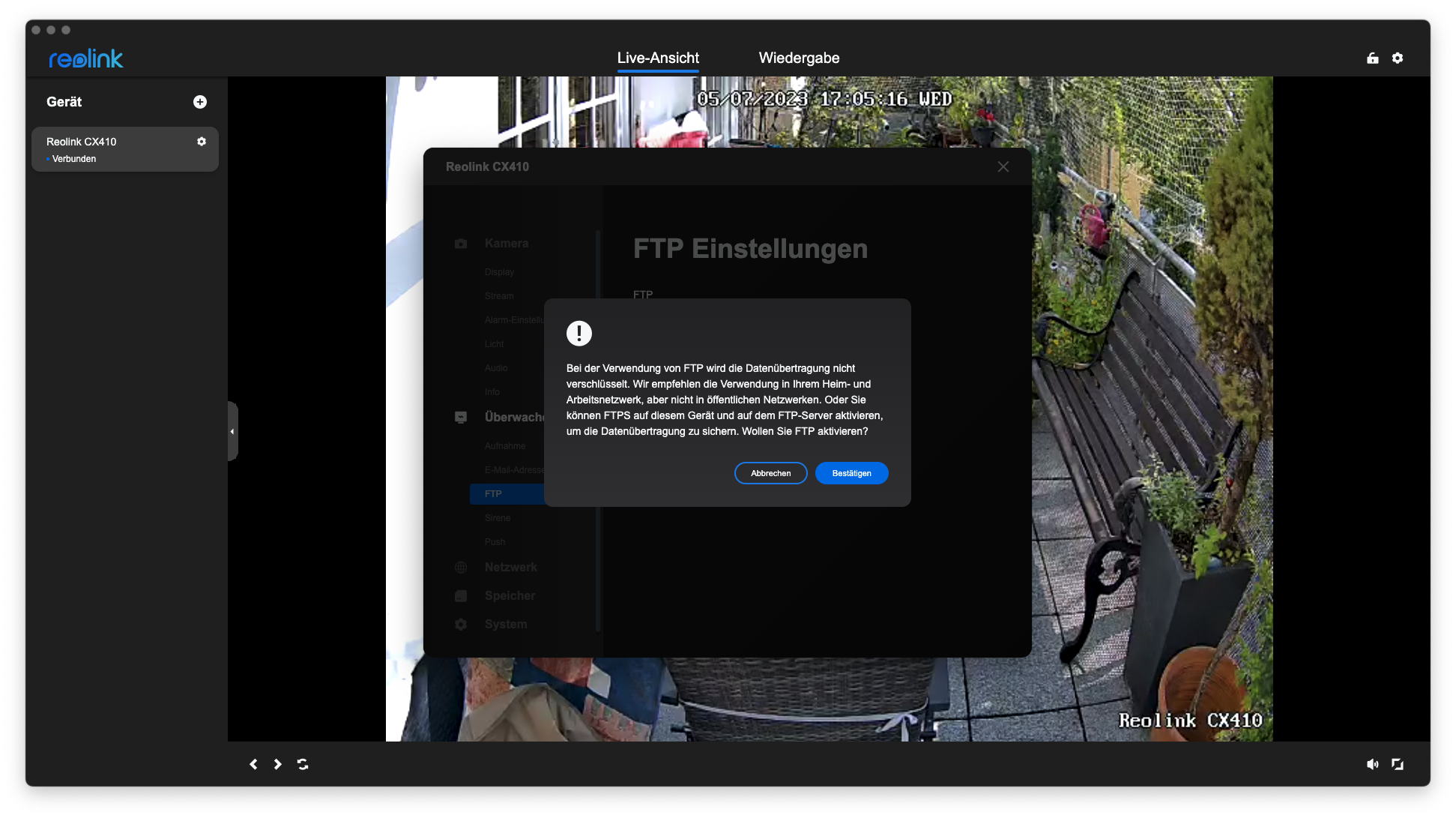1456x818 pixels.
Task: Close the Reolink CX410 settings dialog
Action: [x=1003, y=167]
